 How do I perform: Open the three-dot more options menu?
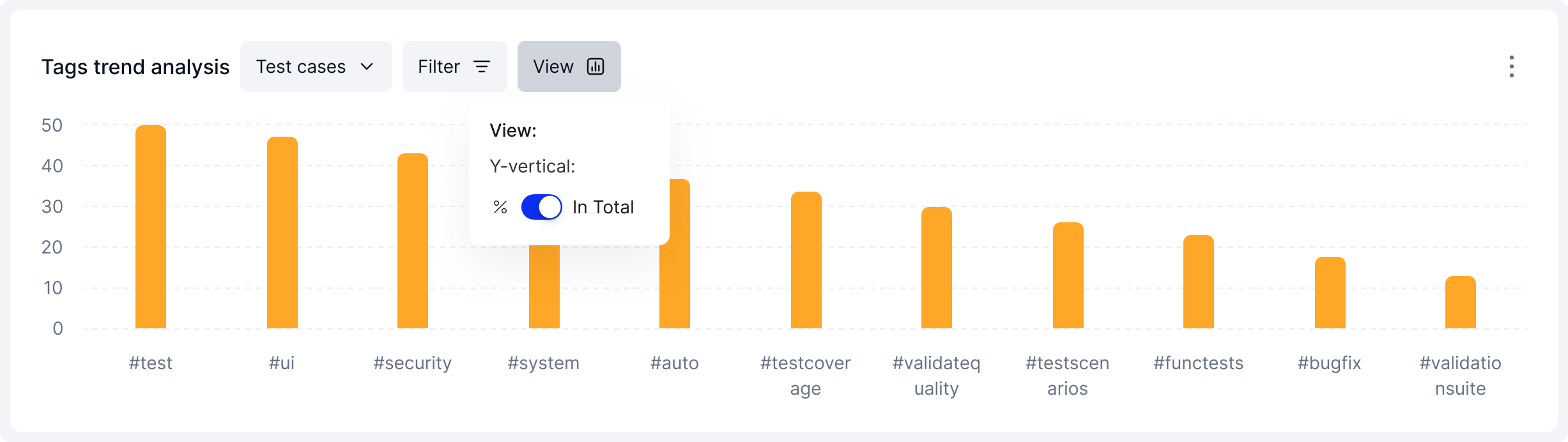[x=1511, y=66]
